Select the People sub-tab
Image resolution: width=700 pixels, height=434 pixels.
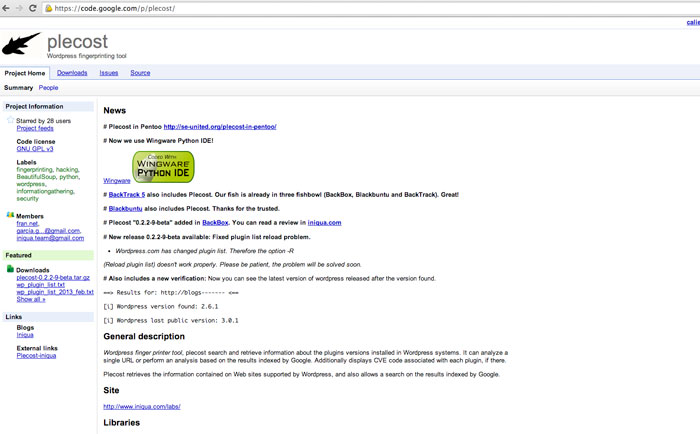(48, 88)
